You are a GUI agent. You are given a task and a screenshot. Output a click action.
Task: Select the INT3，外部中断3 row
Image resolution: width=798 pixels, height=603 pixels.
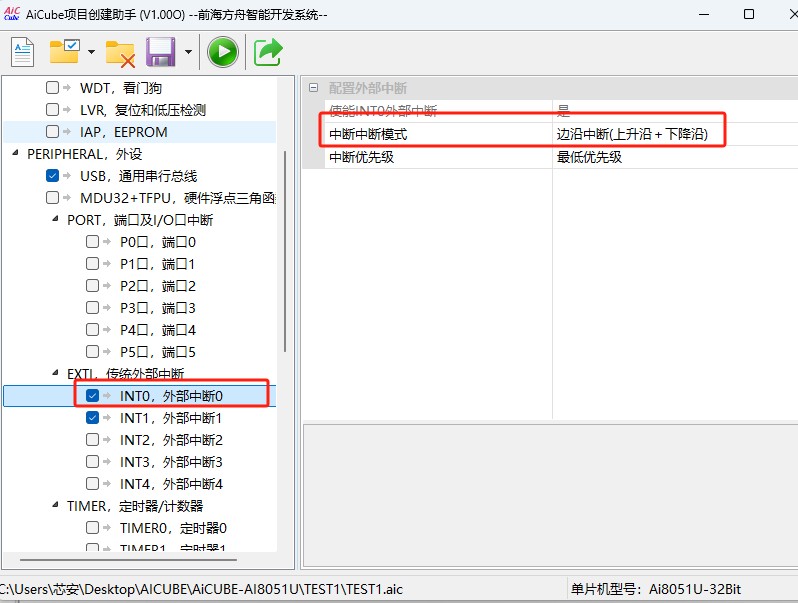(x=171, y=462)
